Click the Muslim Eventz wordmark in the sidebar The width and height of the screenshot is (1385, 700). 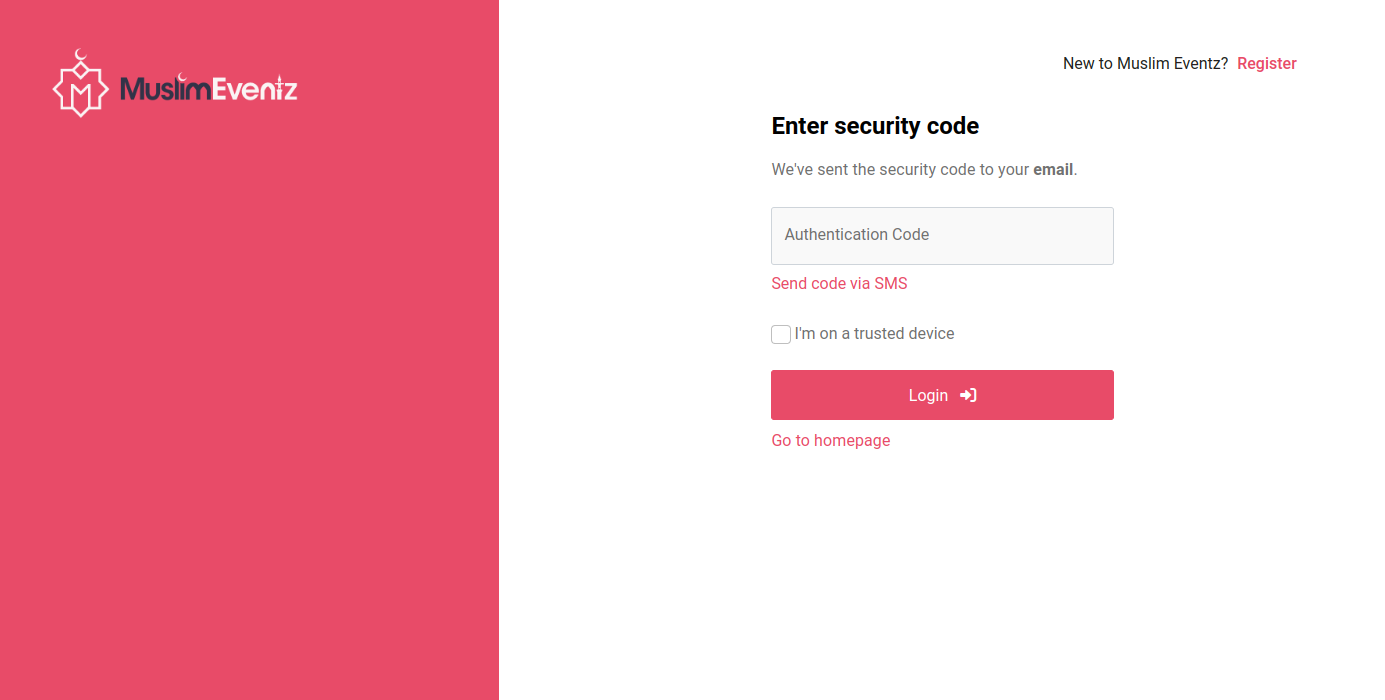[x=207, y=89]
